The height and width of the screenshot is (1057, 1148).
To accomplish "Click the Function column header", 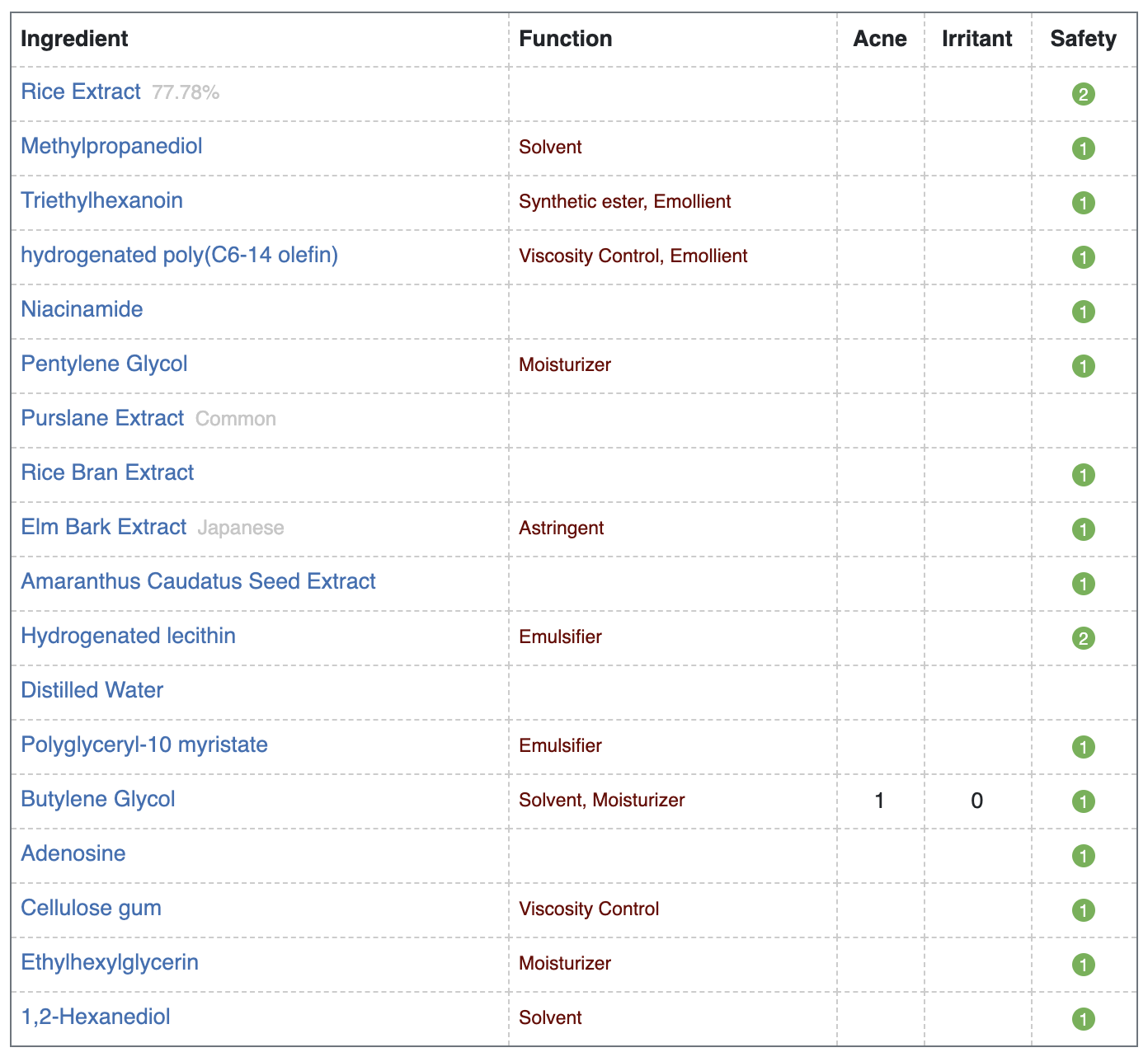I will point(566,39).
